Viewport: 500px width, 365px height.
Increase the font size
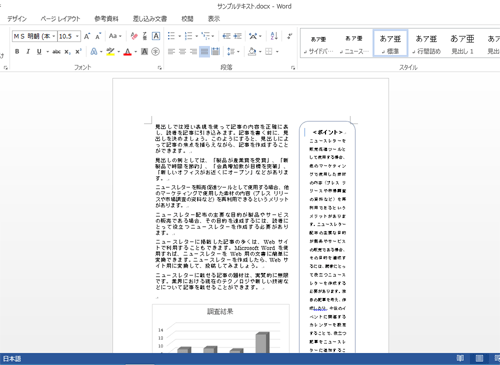[87, 36]
